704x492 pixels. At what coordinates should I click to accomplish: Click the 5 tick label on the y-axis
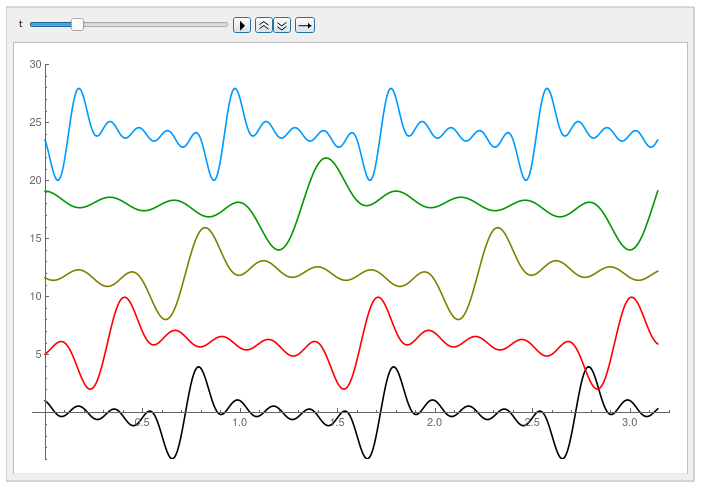pyautogui.click(x=39, y=354)
